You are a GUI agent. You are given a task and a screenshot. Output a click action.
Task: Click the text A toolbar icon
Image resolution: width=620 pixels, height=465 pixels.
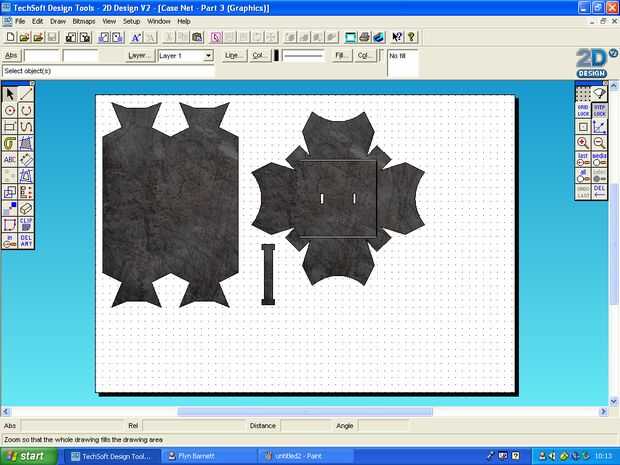pyautogui.click(x=136, y=37)
